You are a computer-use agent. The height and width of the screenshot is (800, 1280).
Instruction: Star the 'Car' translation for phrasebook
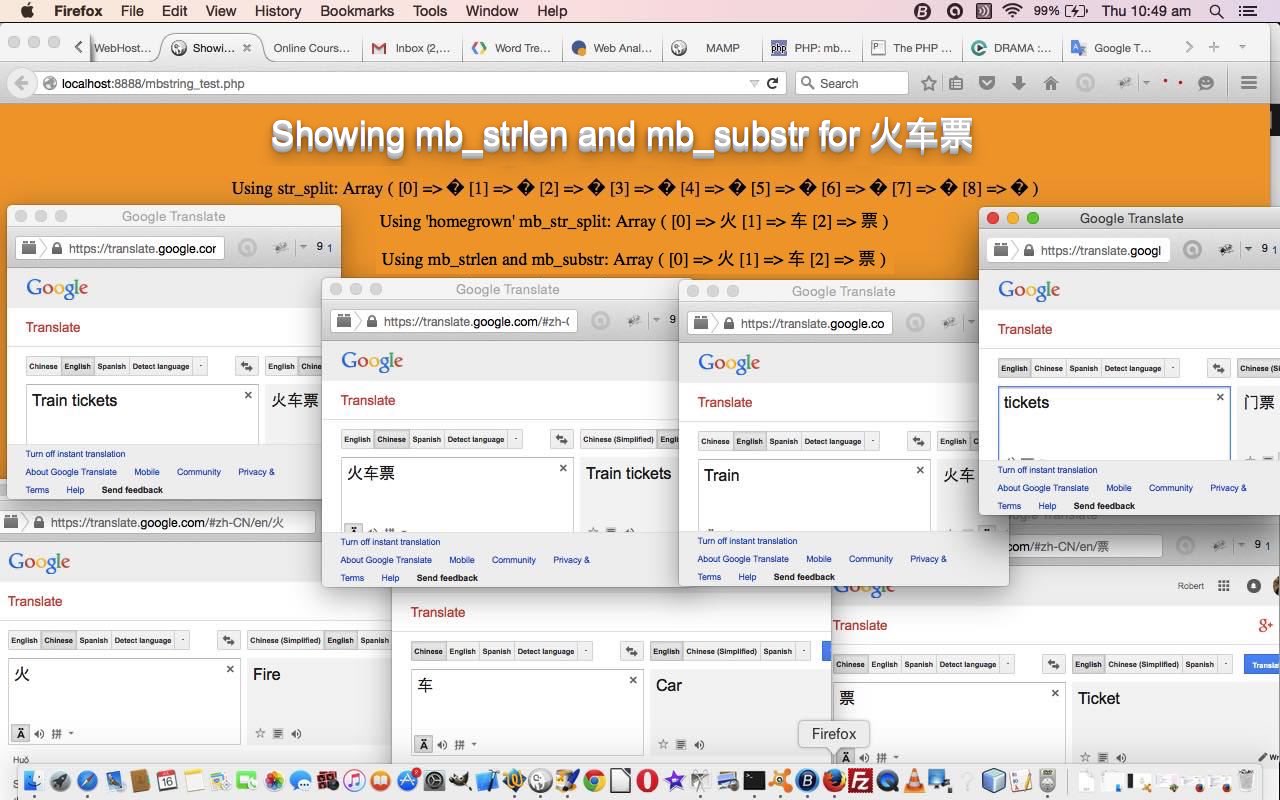(663, 745)
